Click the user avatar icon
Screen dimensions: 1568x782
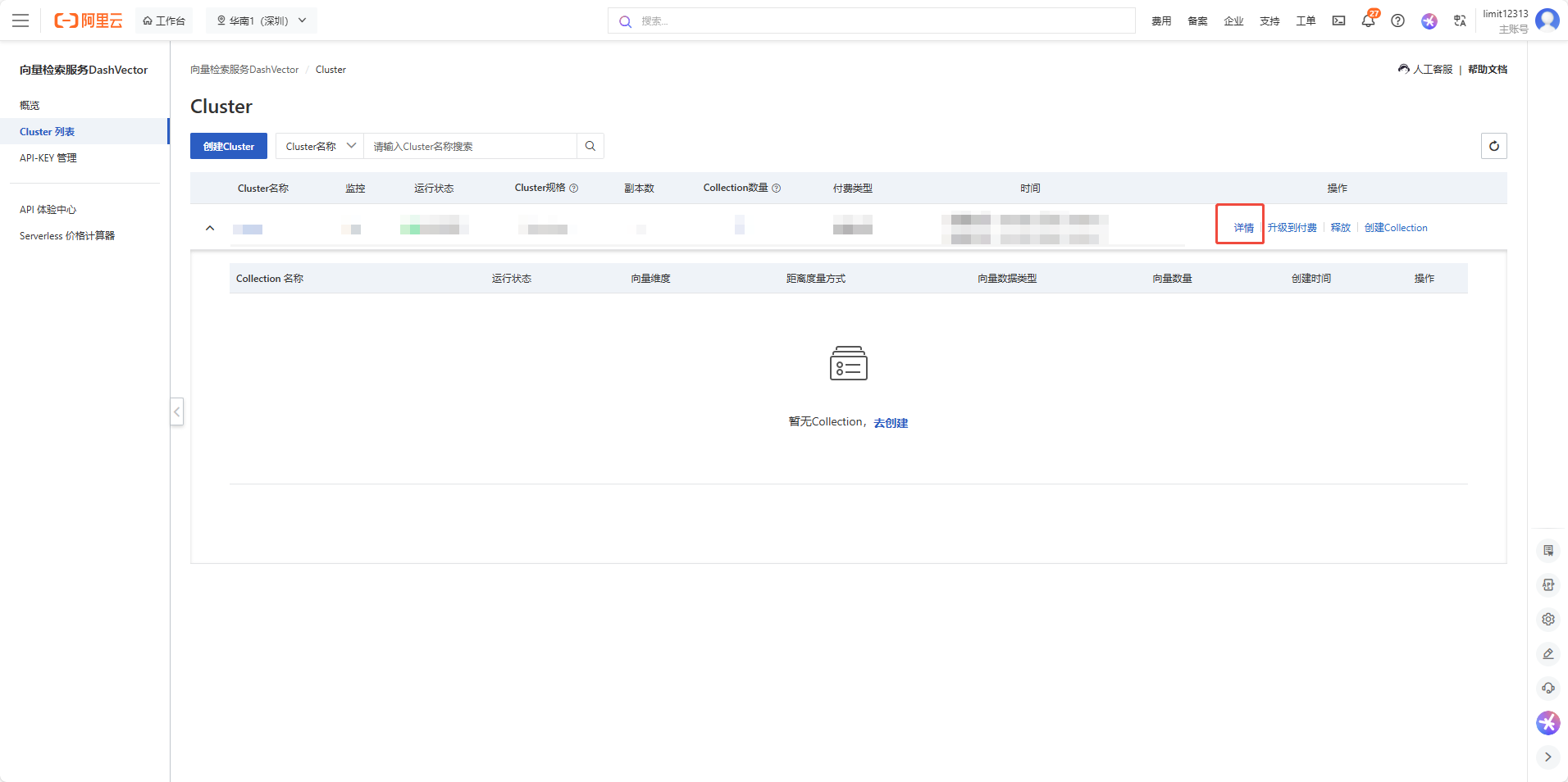tap(1547, 20)
